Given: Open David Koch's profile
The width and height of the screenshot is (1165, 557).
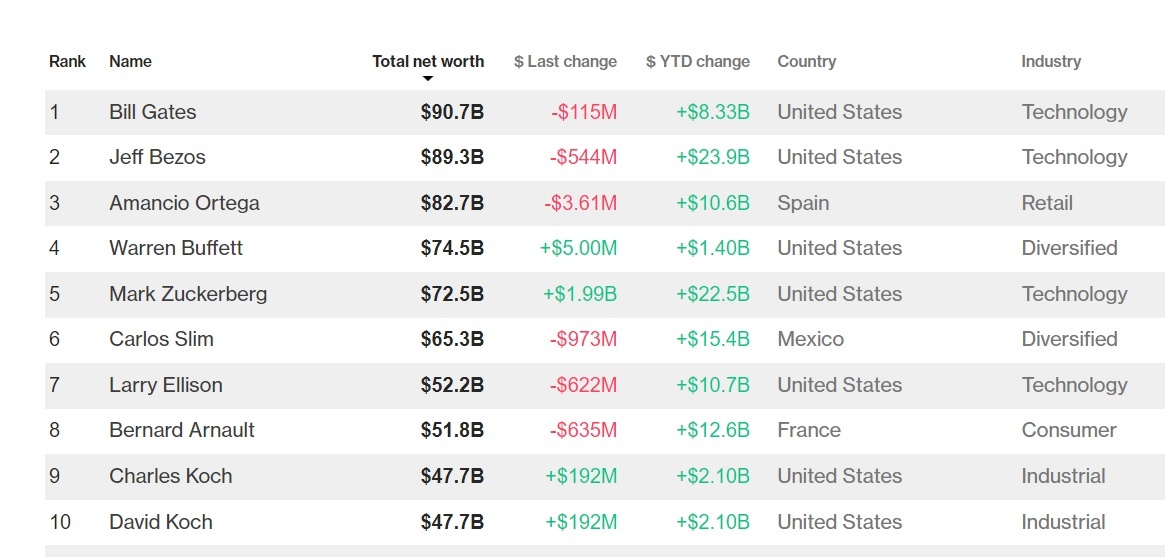Looking at the screenshot, I should click(x=161, y=522).
